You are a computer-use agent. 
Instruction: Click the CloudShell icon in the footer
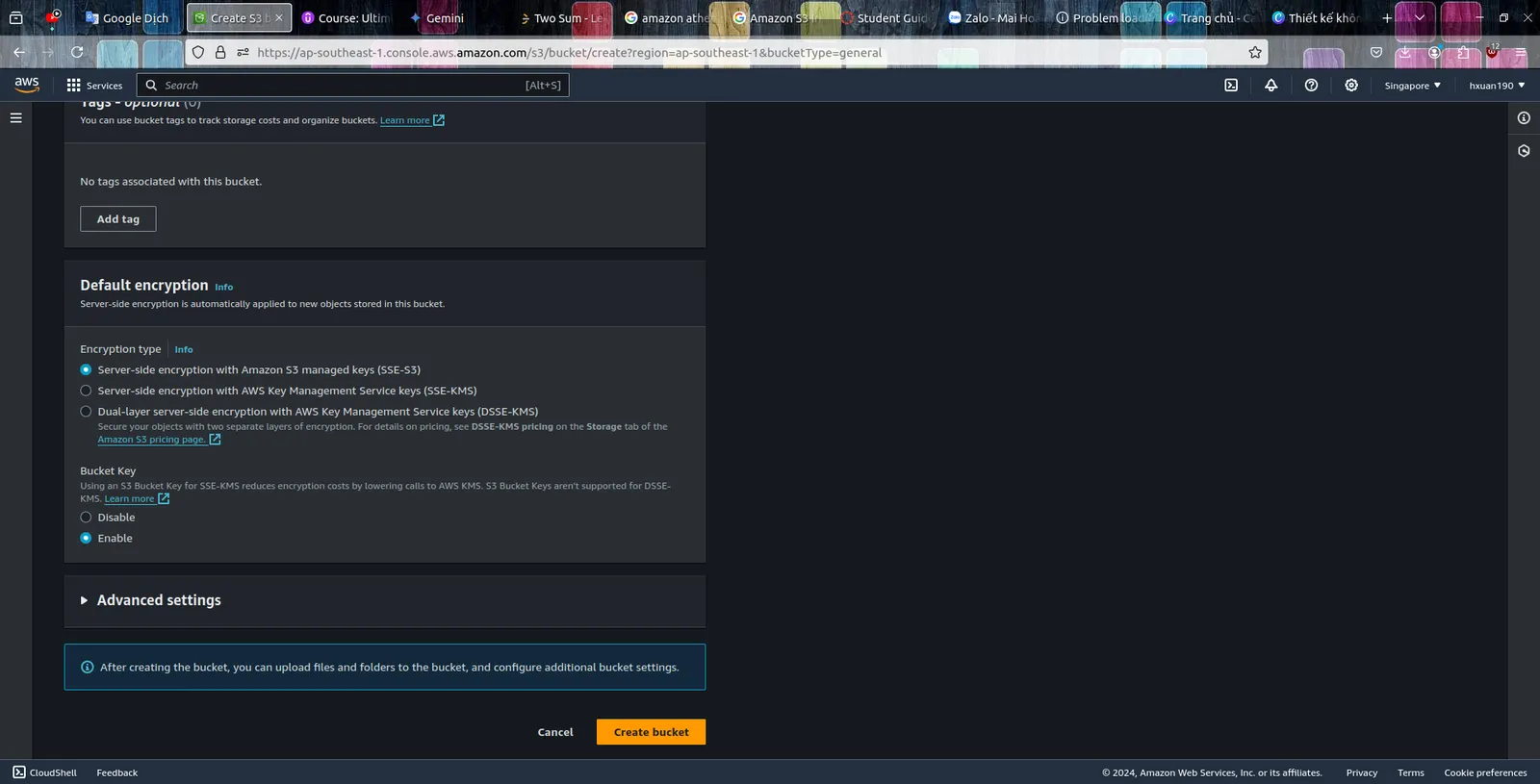point(19,772)
